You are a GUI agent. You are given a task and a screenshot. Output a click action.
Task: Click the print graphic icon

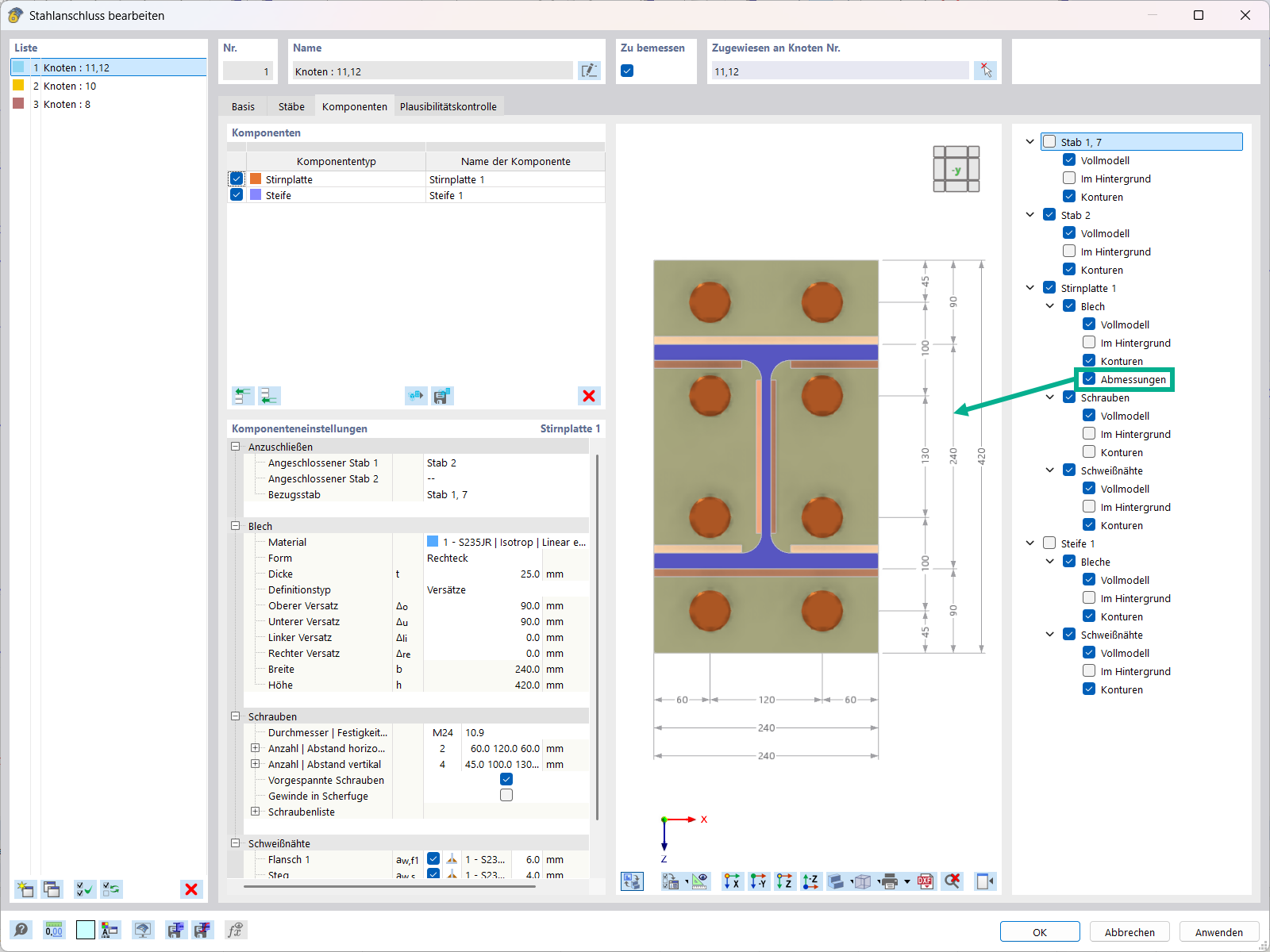890,881
